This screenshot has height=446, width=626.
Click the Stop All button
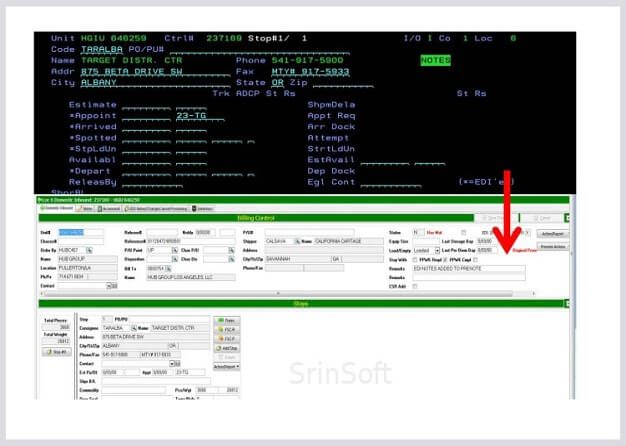[x=57, y=352]
